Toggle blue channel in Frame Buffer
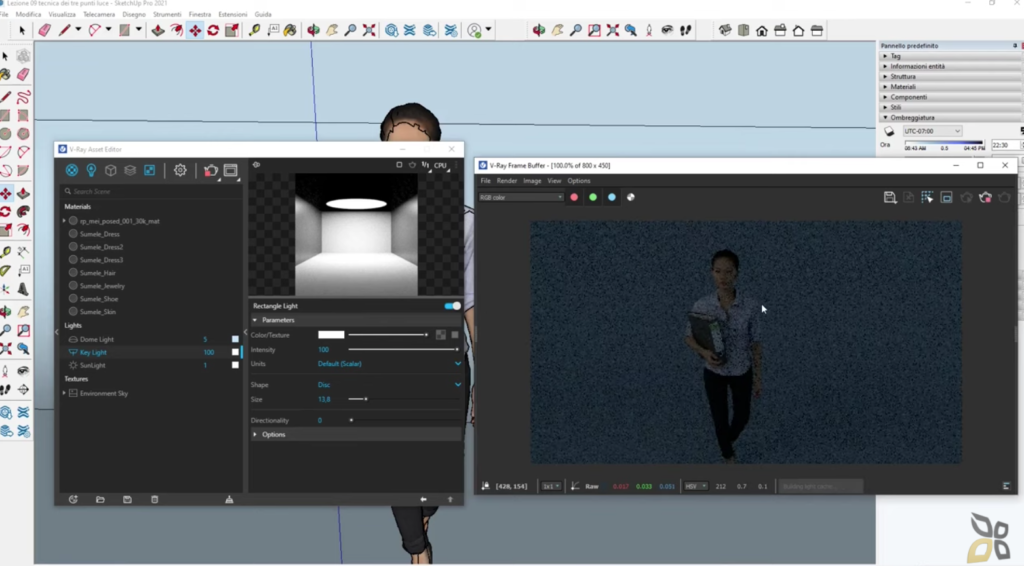The height and width of the screenshot is (566, 1024). pos(612,197)
